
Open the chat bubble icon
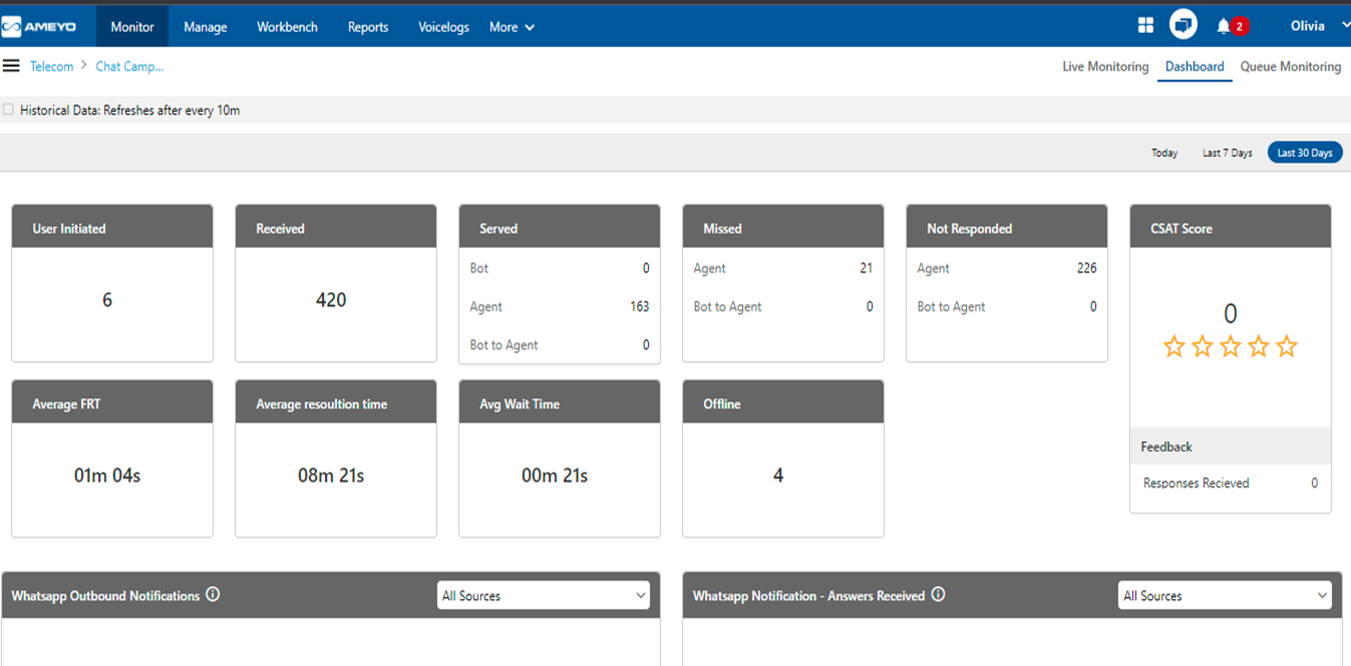pyautogui.click(x=1184, y=25)
